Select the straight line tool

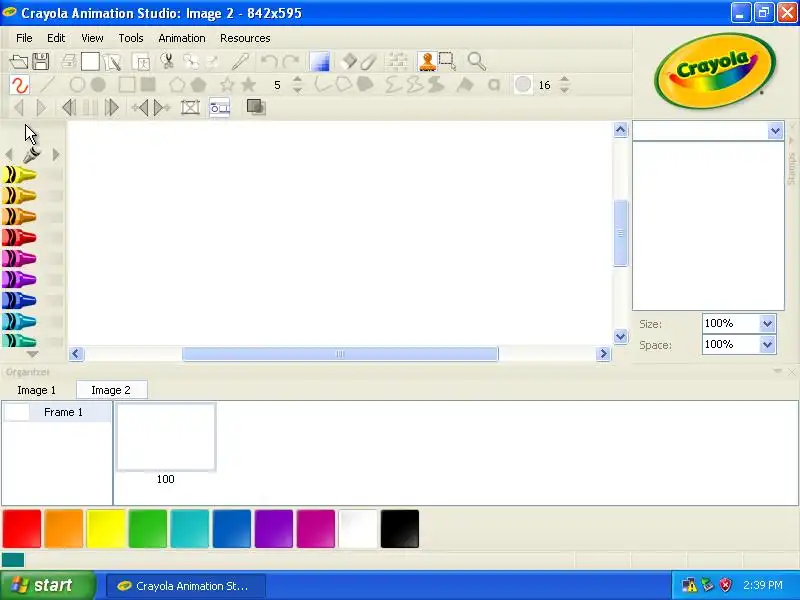click(x=47, y=85)
